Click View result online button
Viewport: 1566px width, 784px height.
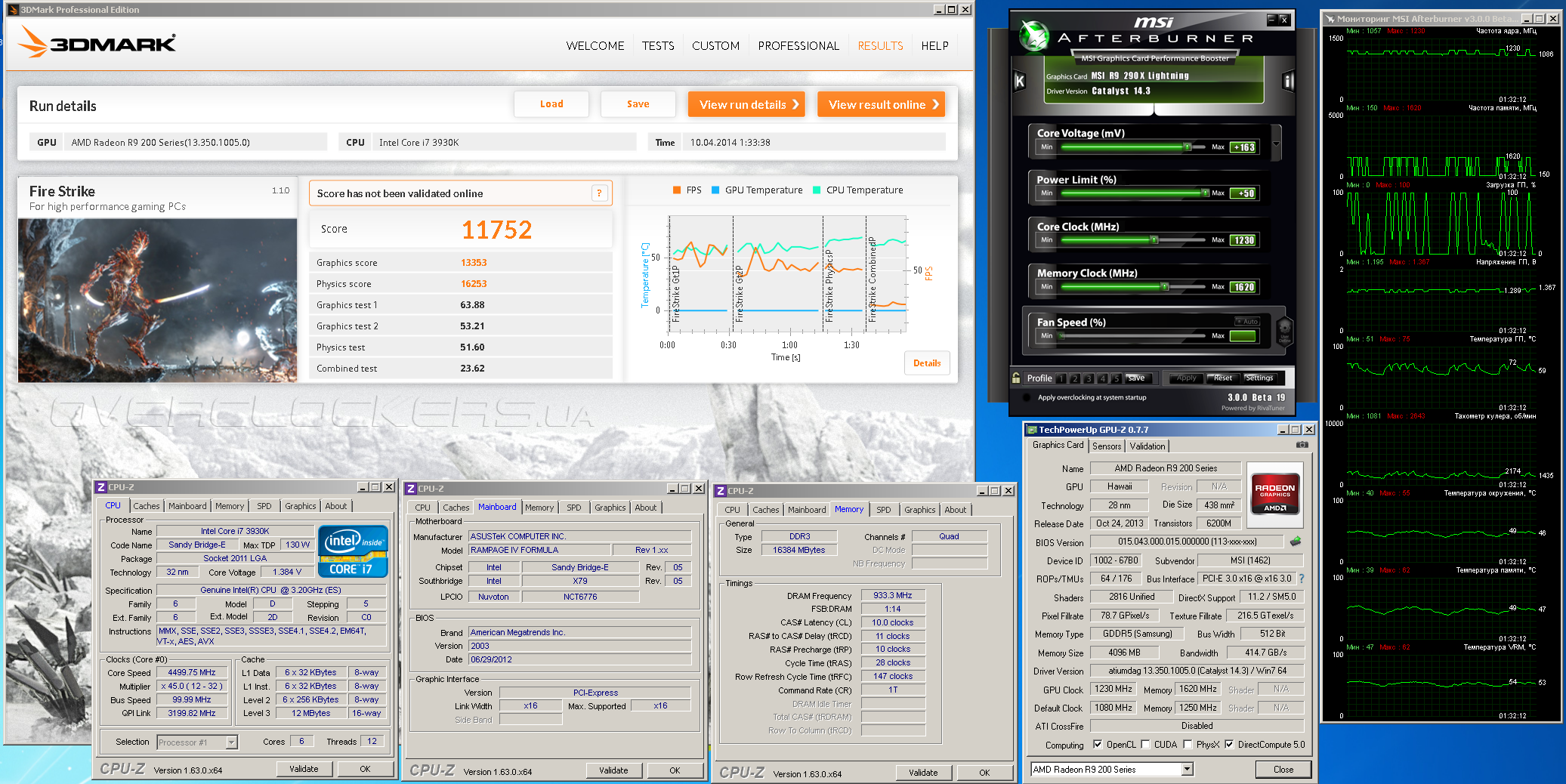pyautogui.click(x=881, y=104)
